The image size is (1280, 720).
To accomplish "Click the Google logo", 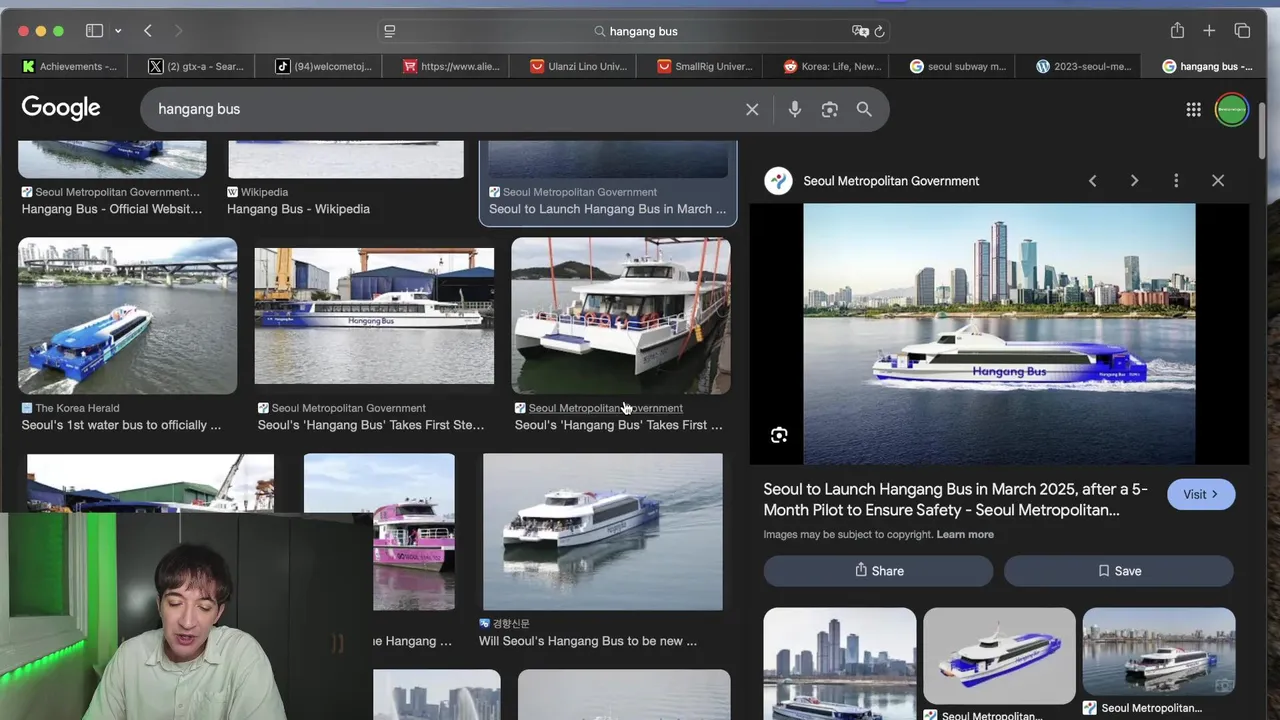I will pos(61,108).
